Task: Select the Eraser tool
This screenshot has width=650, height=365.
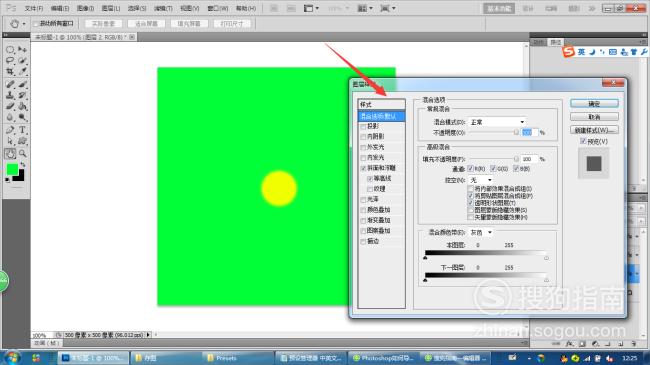Action: coord(10,107)
